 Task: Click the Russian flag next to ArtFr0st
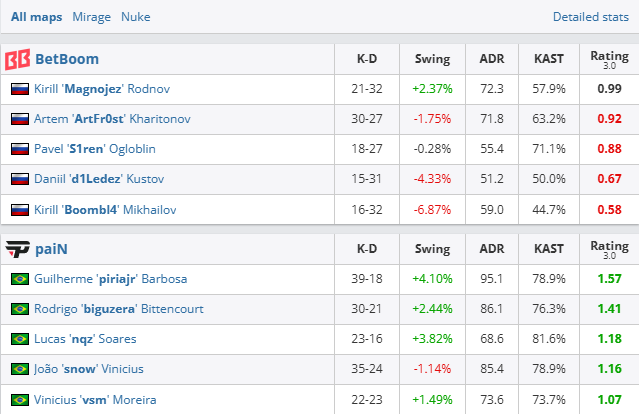coord(19,119)
